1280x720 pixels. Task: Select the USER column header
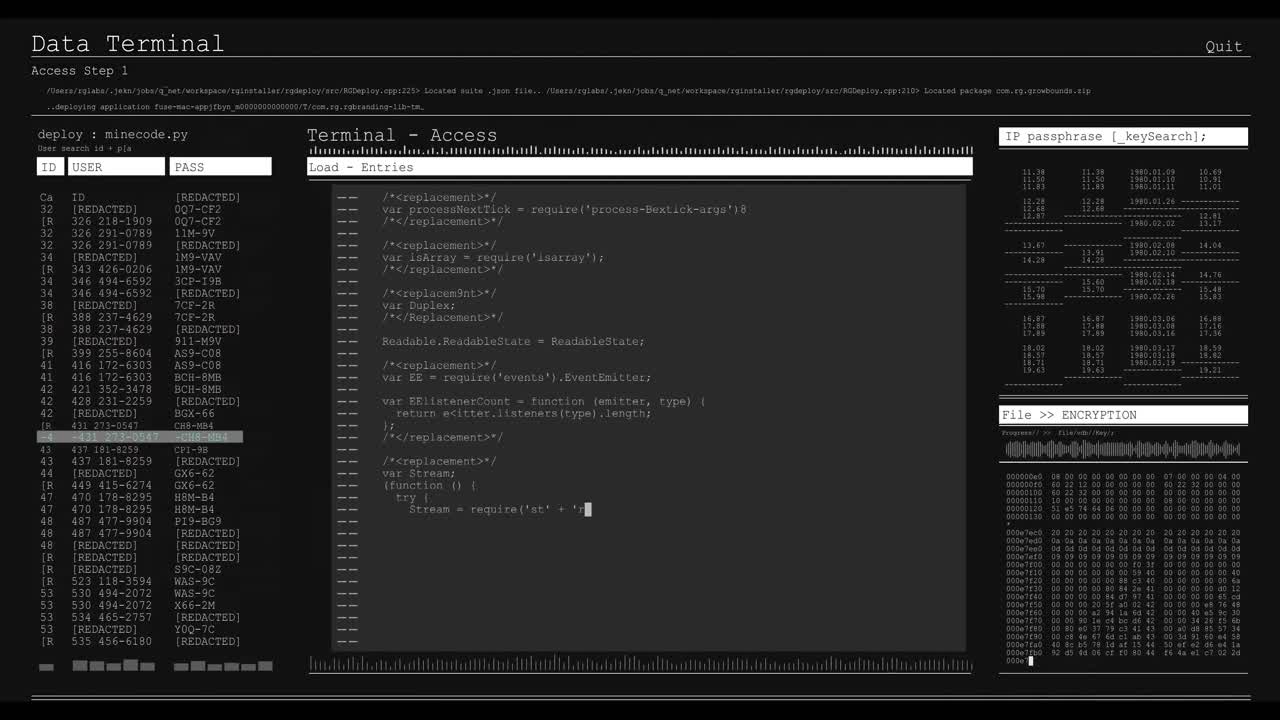[116, 167]
